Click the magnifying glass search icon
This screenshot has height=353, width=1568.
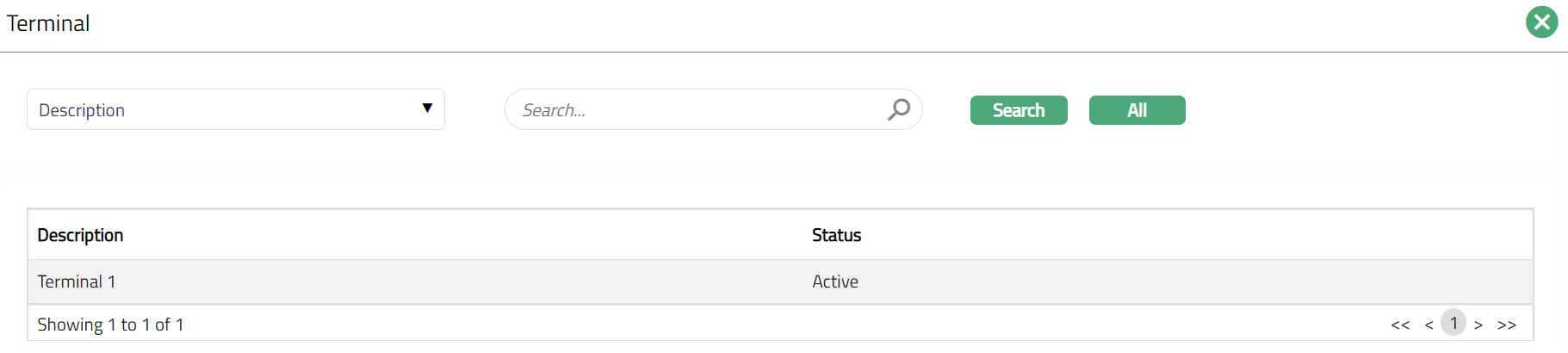click(898, 109)
